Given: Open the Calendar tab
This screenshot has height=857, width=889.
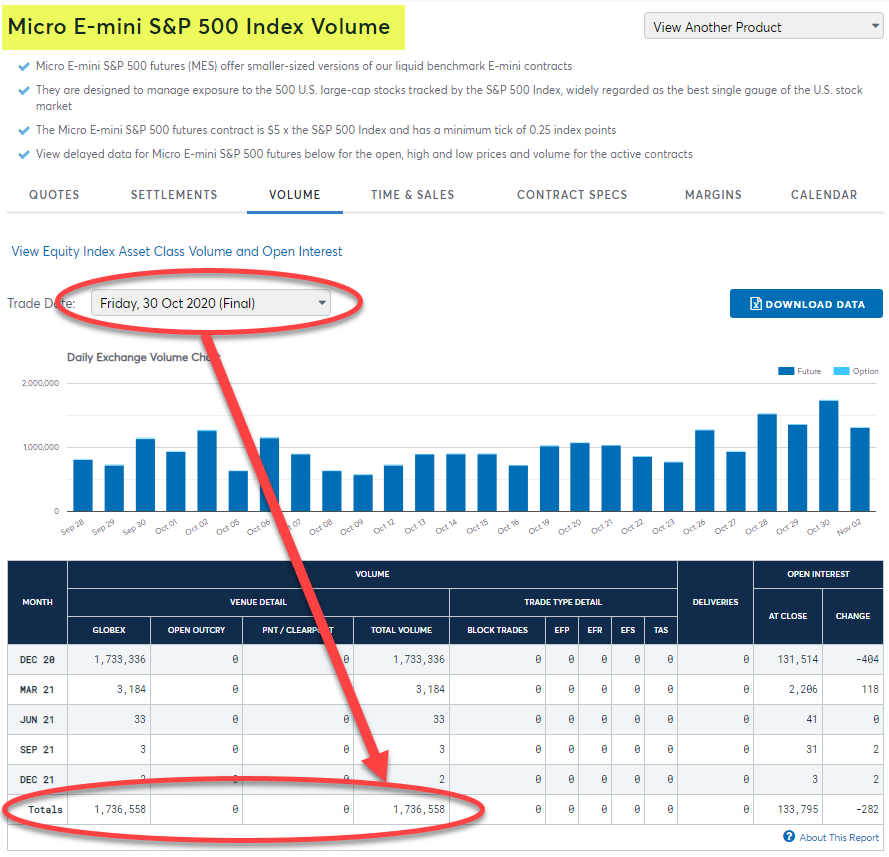Looking at the screenshot, I should 824,195.
